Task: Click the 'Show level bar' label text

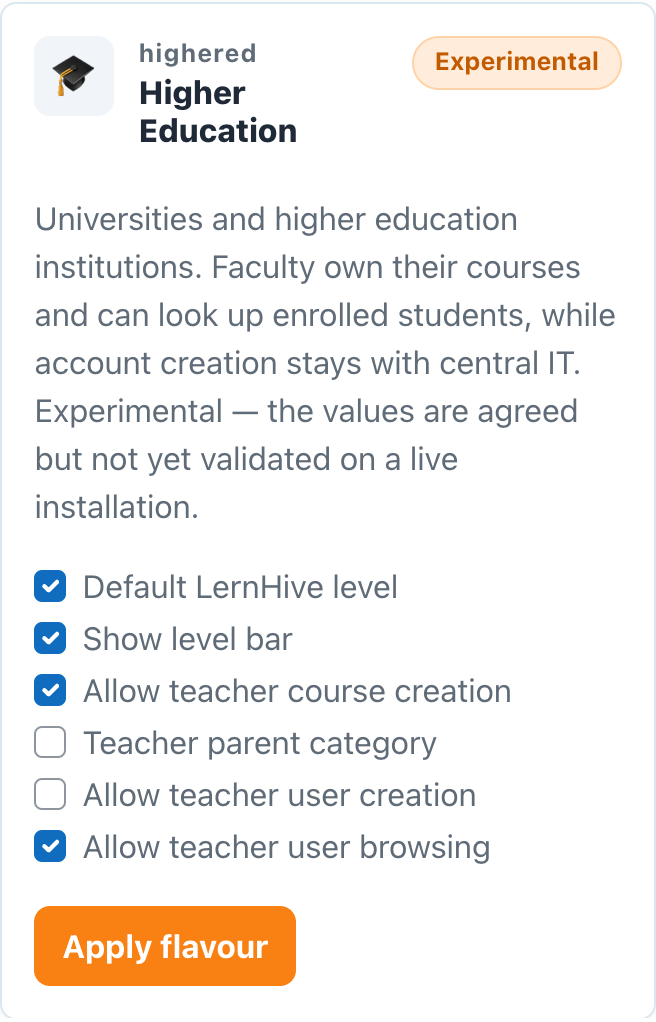Action: tap(188, 639)
